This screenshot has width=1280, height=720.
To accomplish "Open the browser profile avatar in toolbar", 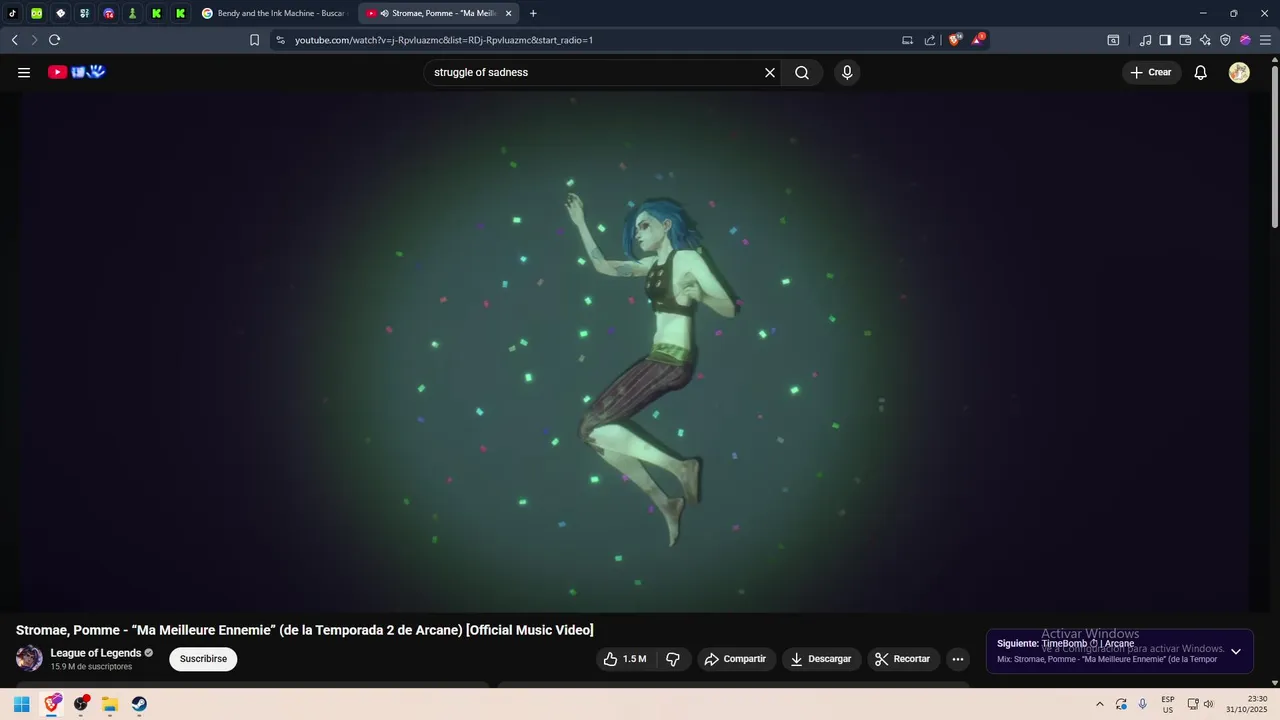I will (1245, 40).
